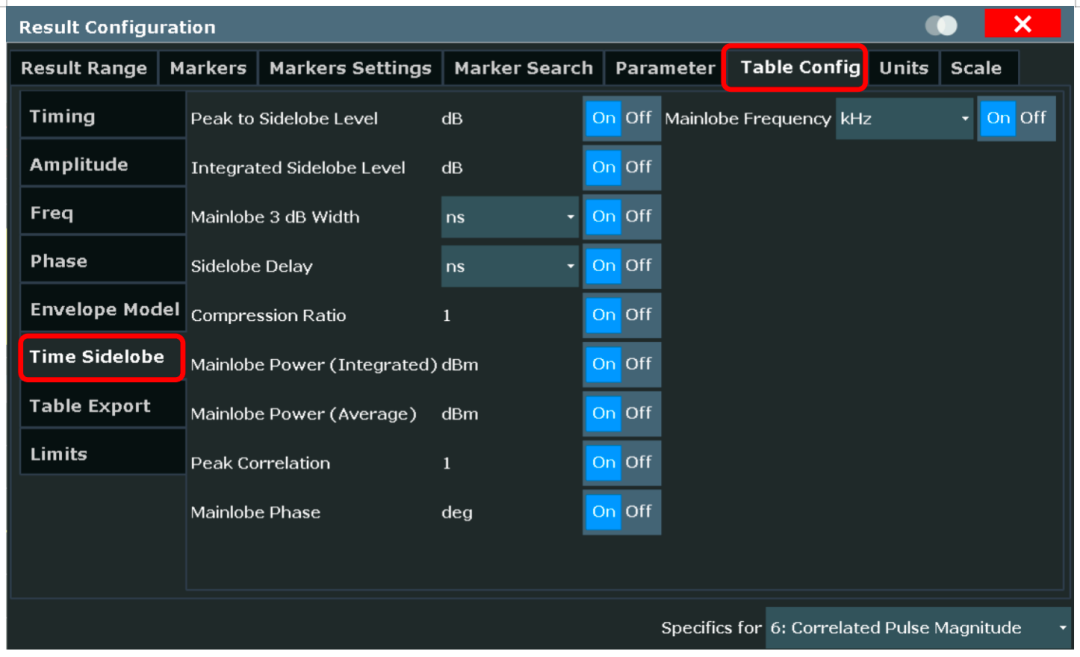Toggle Integrated Sidelobe Level On/Off
Screen dimensions: 1080x657
(x=621, y=167)
